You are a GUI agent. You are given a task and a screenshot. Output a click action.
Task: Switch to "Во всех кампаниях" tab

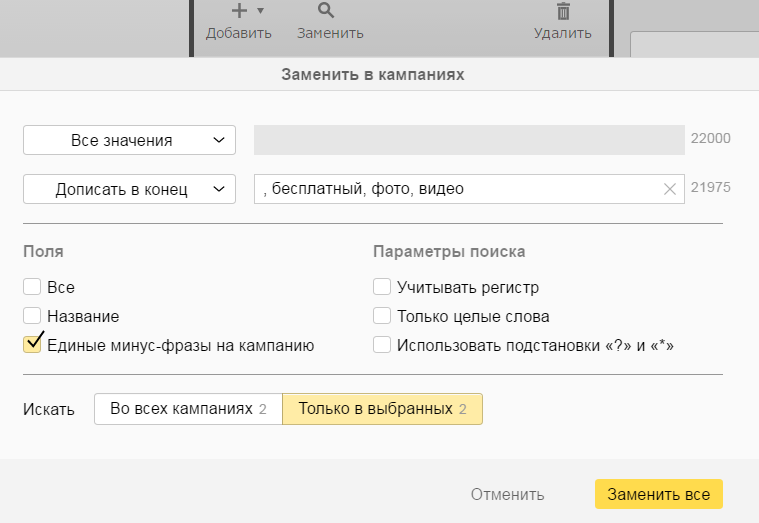pos(188,409)
